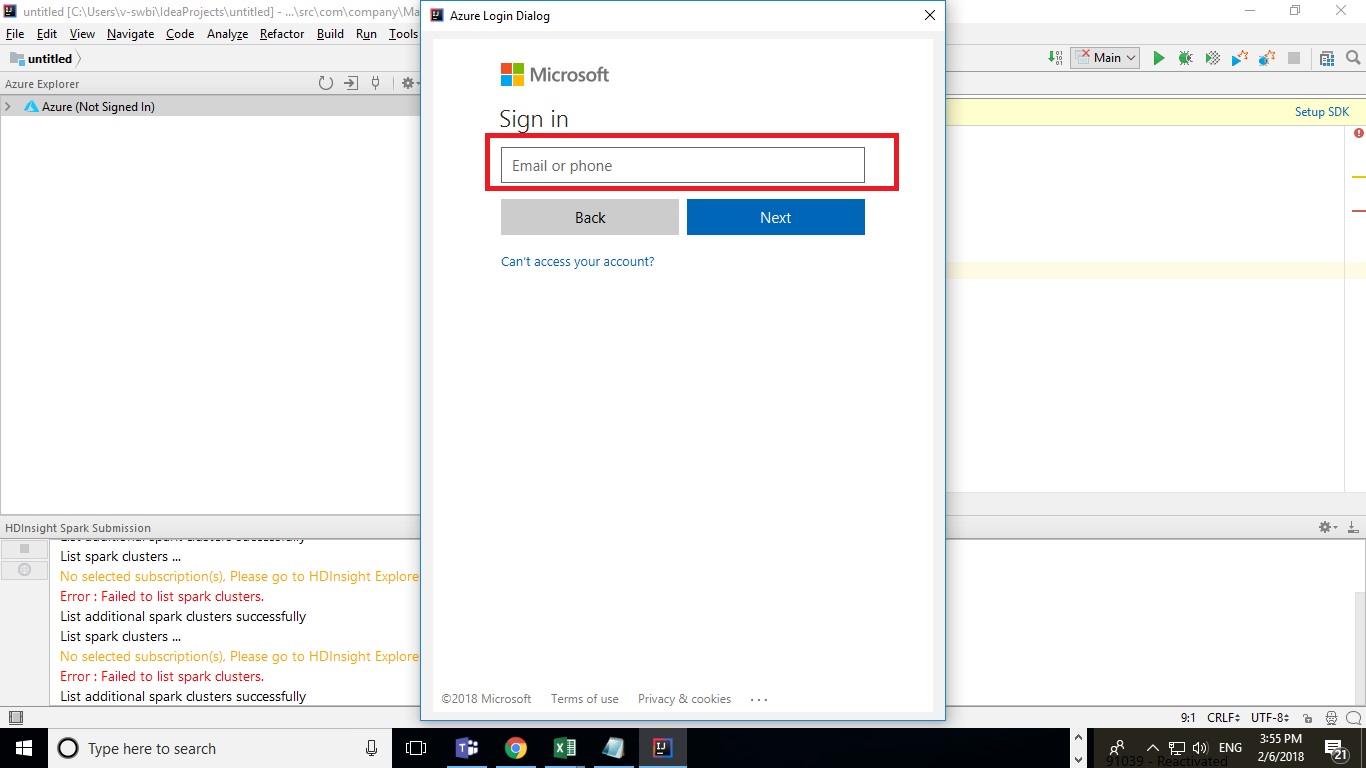Start debugging with the bug icon
This screenshot has width=1366, height=768.
click(x=1185, y=57)
